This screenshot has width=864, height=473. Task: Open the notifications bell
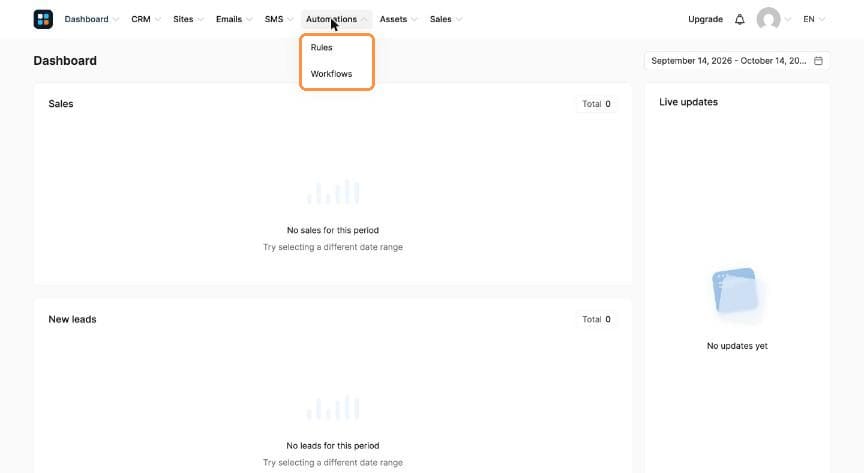pos(739,19)
